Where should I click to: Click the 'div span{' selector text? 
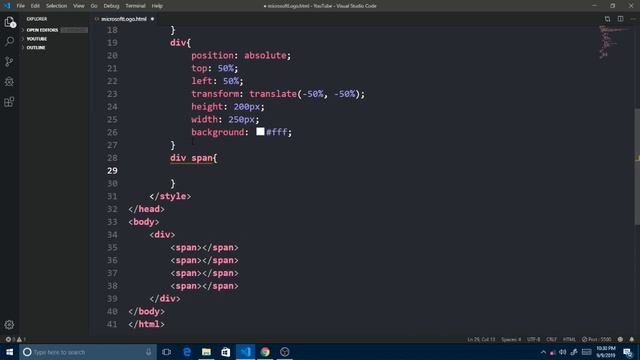(194, 158)
